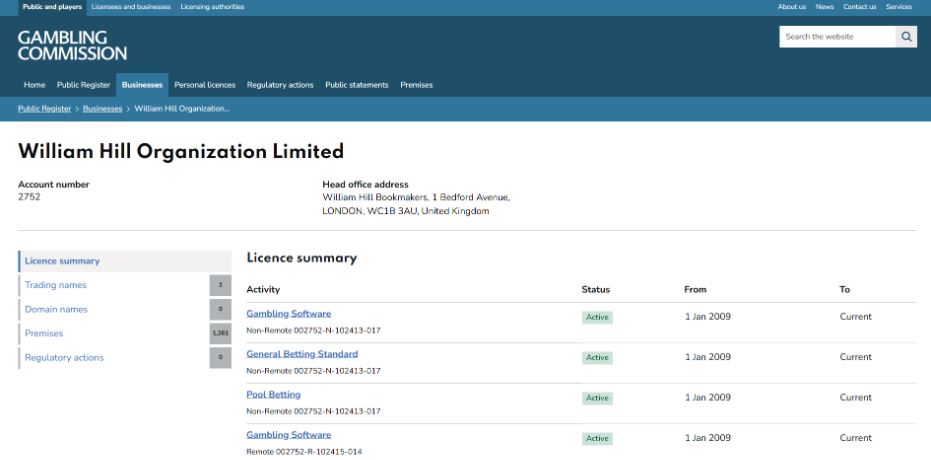This screenshot has width=931, height=460.
Task: Open General Betting Standard licence link
Action: 302,354
